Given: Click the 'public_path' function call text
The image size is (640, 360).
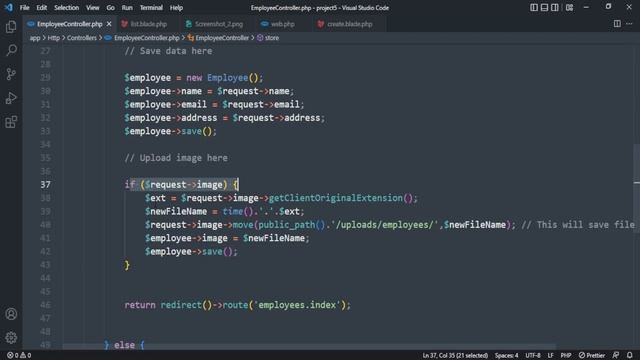Looking at the screenshot, I should [x=287, y=225].
